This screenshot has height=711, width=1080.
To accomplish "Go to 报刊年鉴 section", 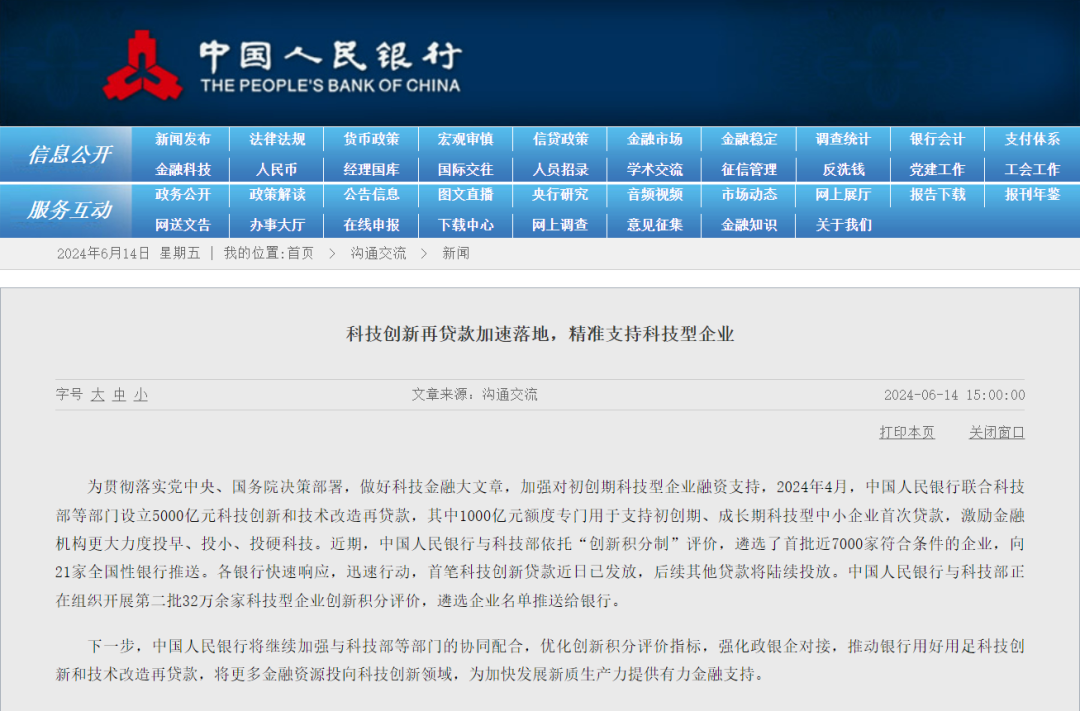I will tap(1032, 194).
